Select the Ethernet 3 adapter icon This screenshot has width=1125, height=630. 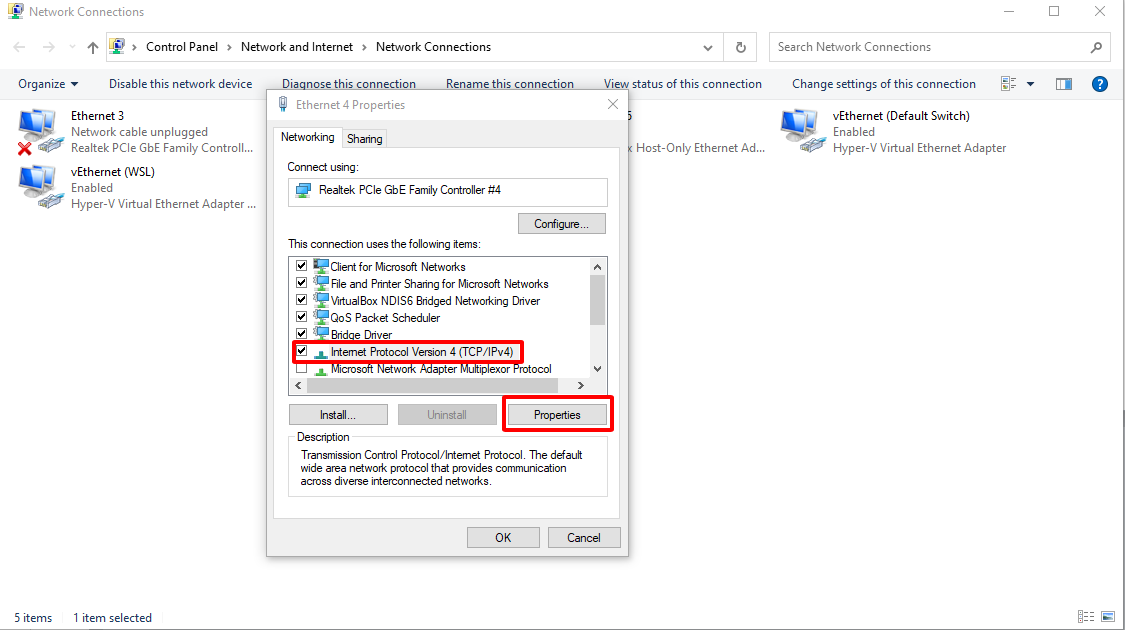(39, 132)
